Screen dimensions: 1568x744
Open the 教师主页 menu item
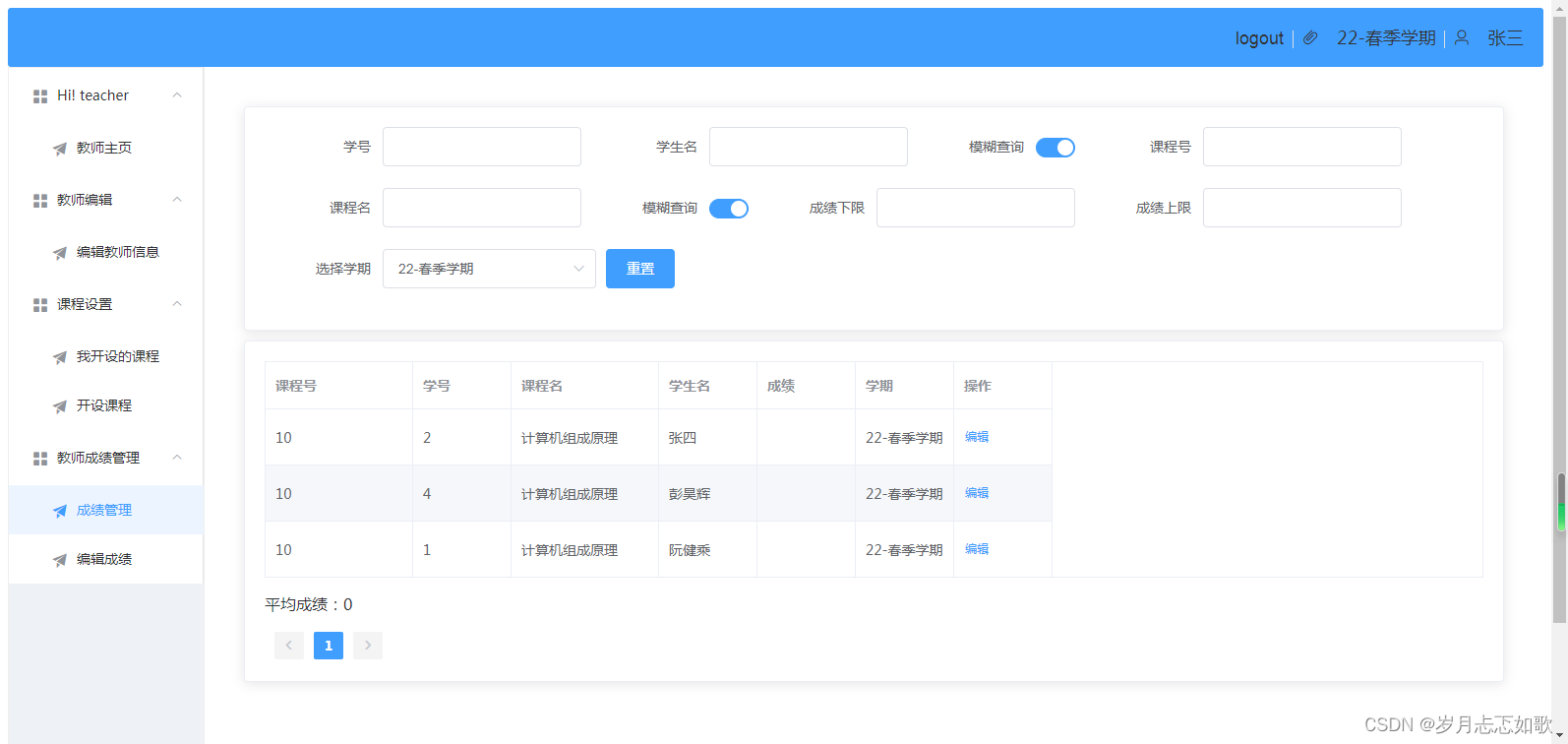click(x=105, y=148)
